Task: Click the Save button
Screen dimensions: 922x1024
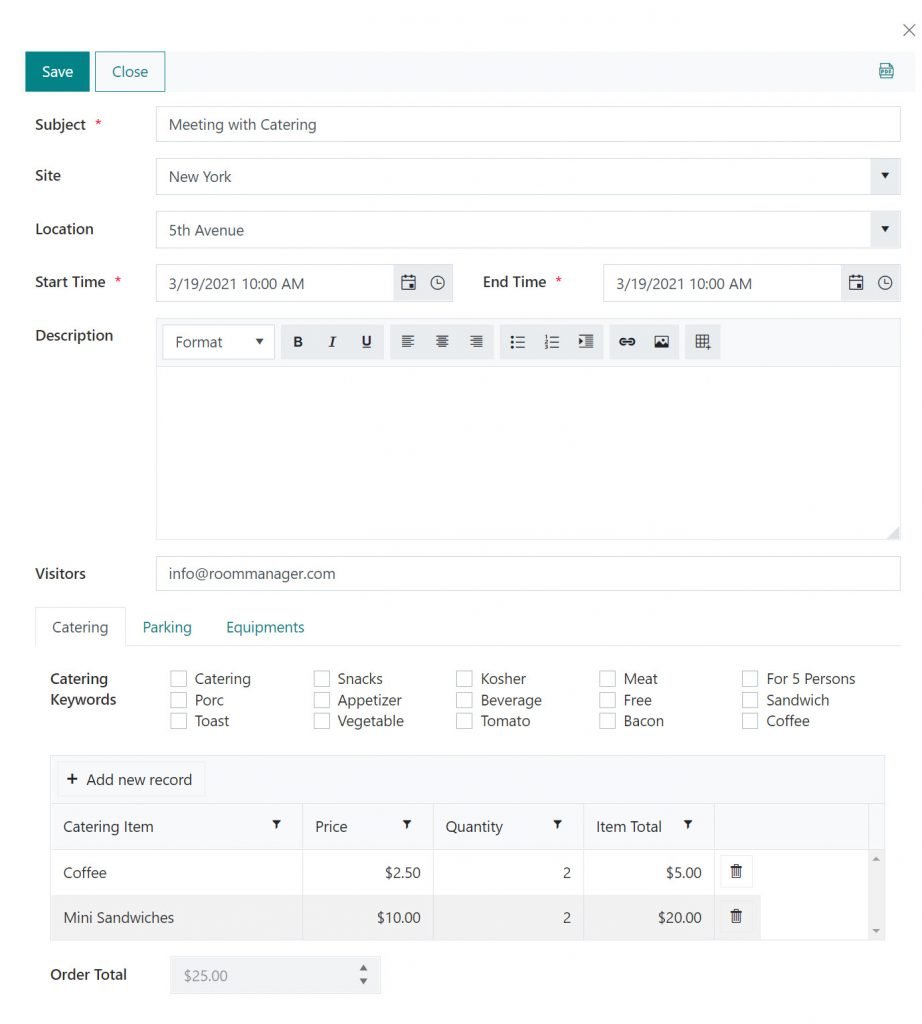Action: pyautogui.click(x=57, y=72)
